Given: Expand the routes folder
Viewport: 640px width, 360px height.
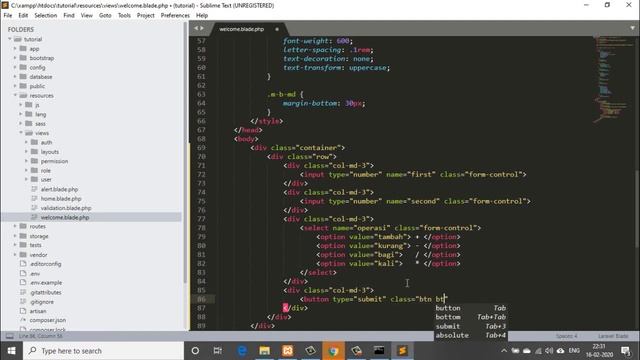Looking at the screenshot, I should pos(15,226).
